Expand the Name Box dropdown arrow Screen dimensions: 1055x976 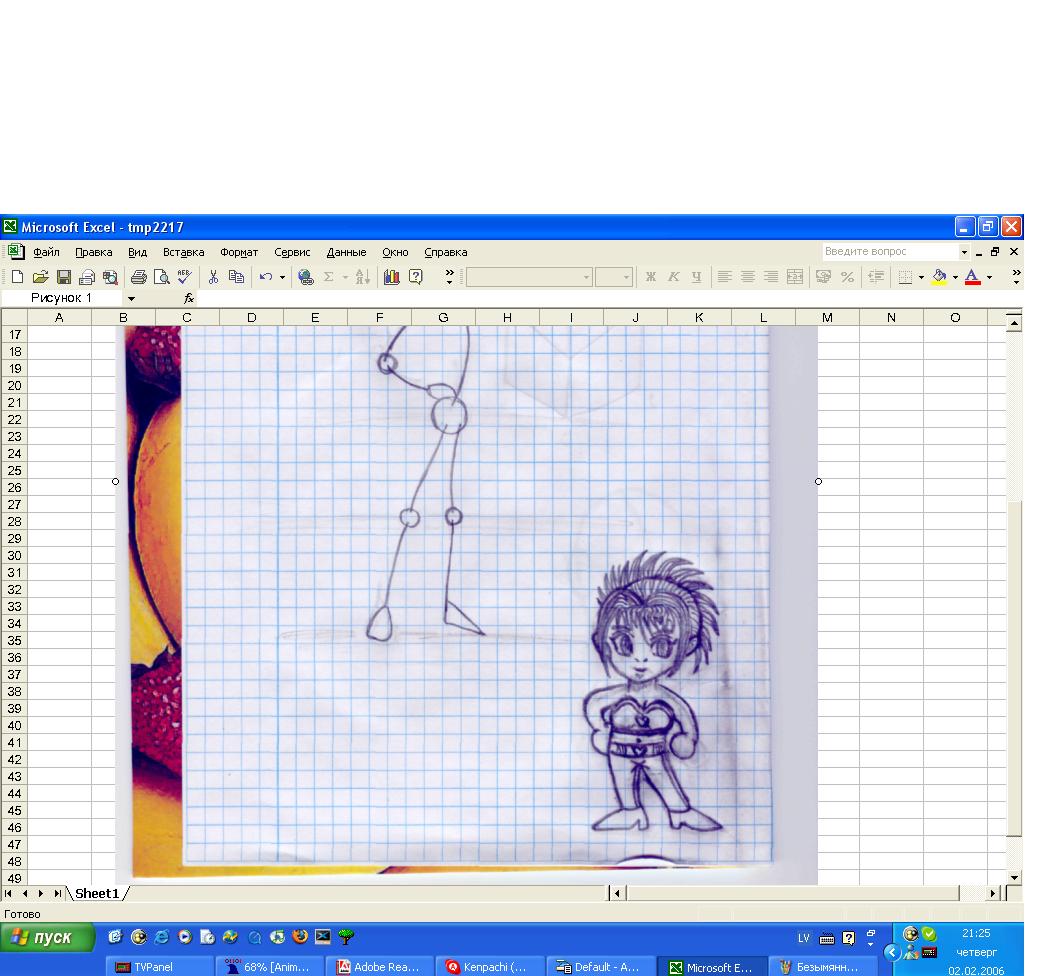tap(130, 299)
